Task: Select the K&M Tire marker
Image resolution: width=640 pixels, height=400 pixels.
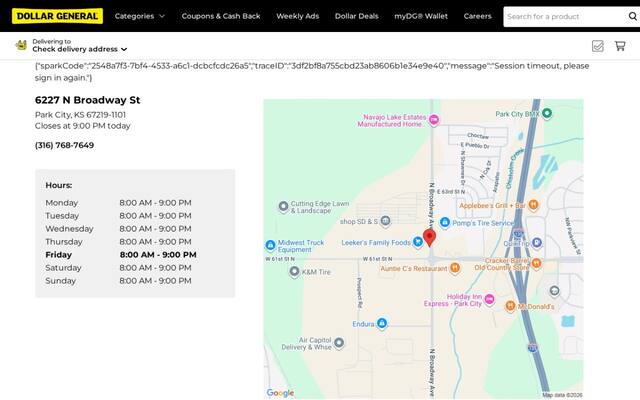Action: pyautogui.click(x=294, y=271)
